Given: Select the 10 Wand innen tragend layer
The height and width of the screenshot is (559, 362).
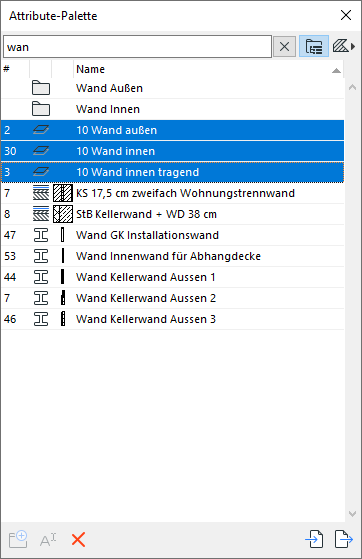Looking at the screenshot, I should tap(173, 172).
